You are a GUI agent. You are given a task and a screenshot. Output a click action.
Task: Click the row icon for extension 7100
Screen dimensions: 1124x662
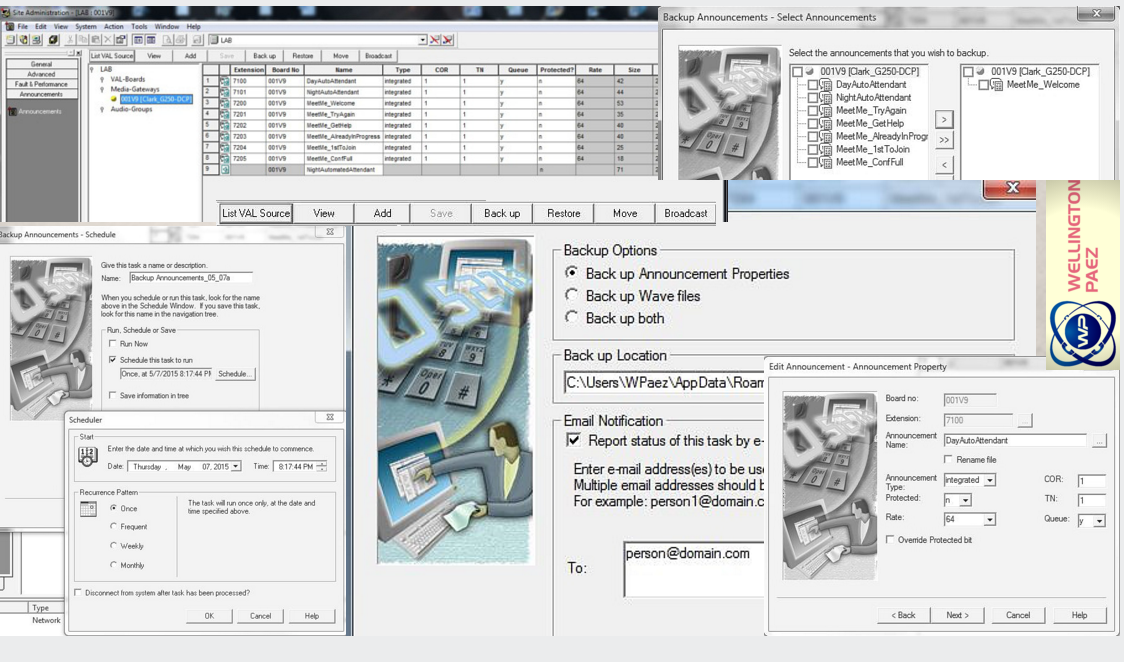click(224, 81)
